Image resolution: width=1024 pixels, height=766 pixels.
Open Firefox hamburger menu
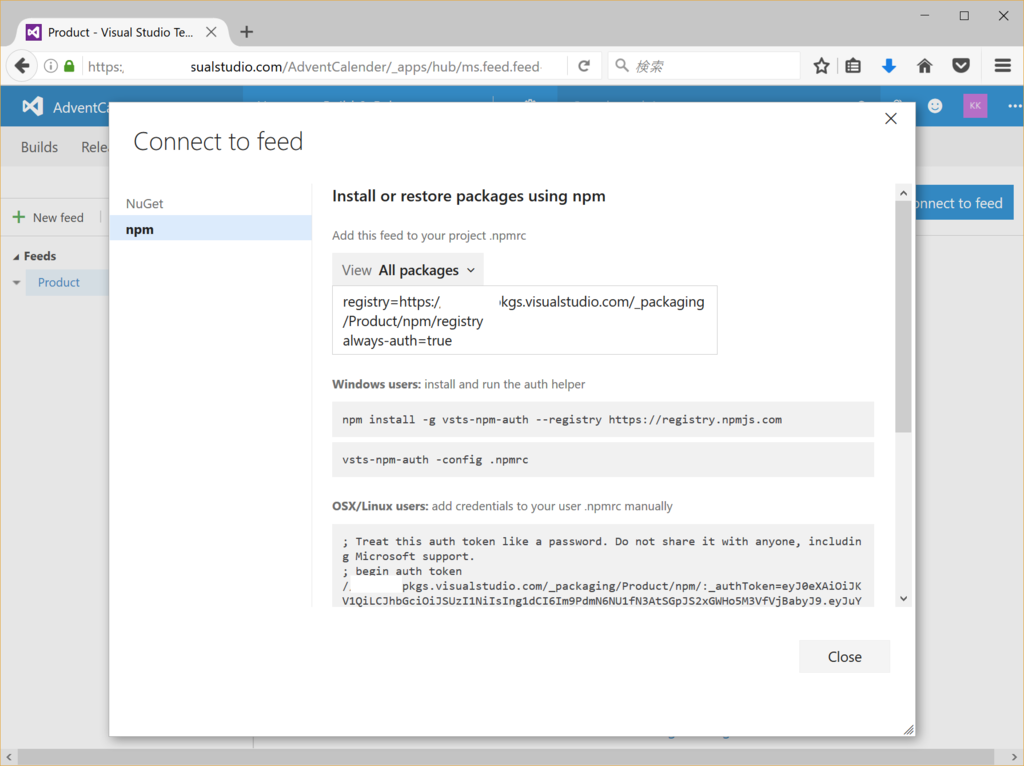coord(1002,66)
